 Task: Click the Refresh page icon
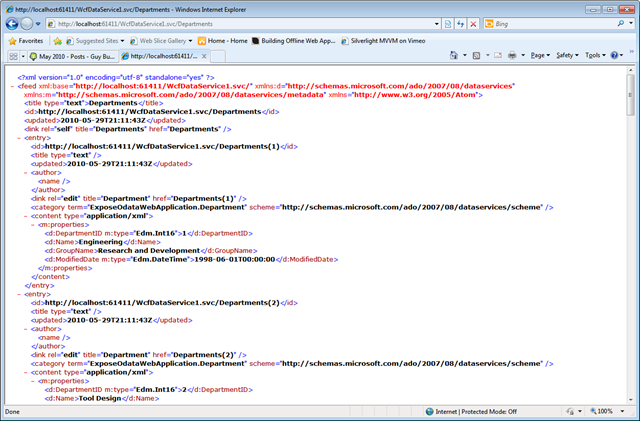coord(460,24)
